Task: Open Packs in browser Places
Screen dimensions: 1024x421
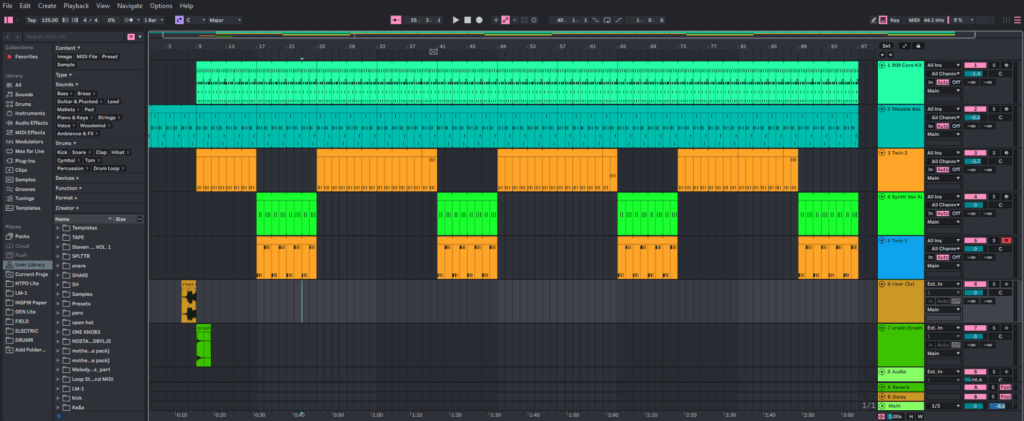Action: (22, 236)
